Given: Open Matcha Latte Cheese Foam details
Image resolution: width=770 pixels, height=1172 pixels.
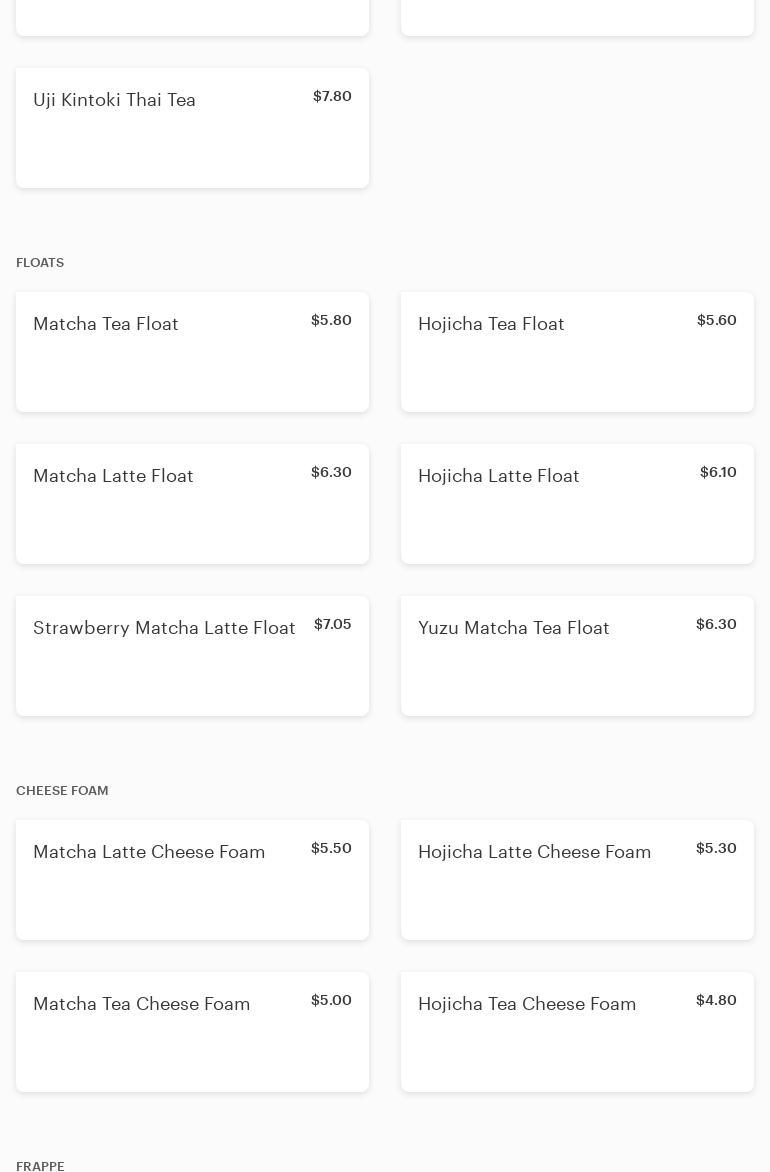Looking at the screenshot, I should 192,880.
